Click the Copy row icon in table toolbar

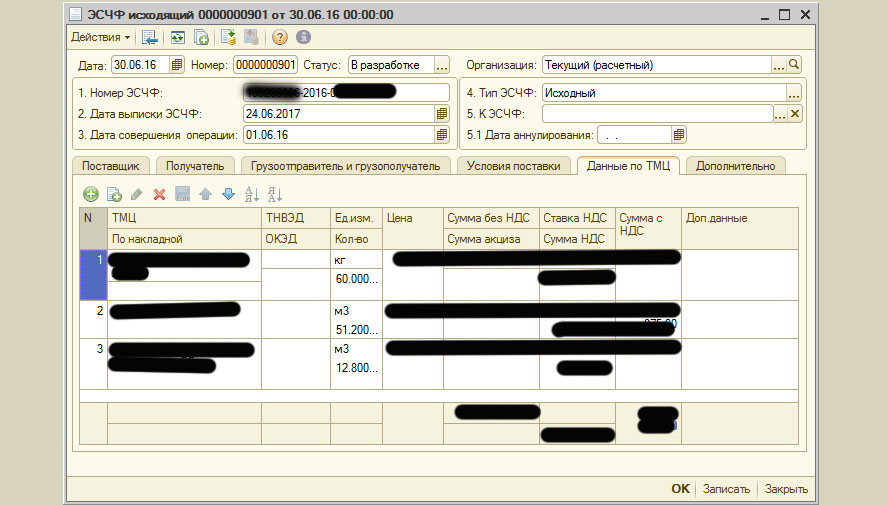tap(114, 194)
